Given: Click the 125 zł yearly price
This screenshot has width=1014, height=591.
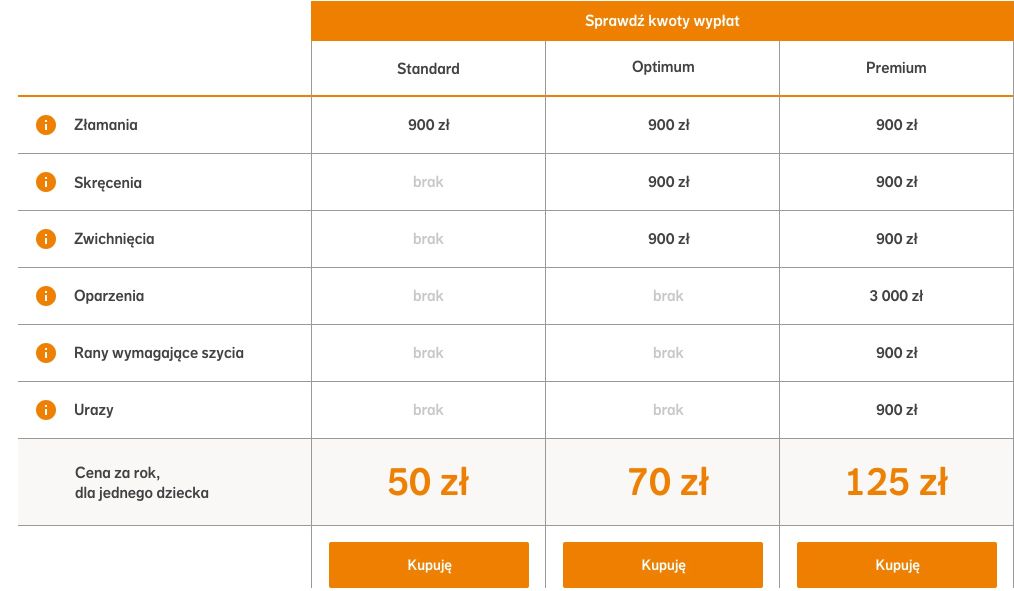Looking at the screenshot, I should coord(896,482).
